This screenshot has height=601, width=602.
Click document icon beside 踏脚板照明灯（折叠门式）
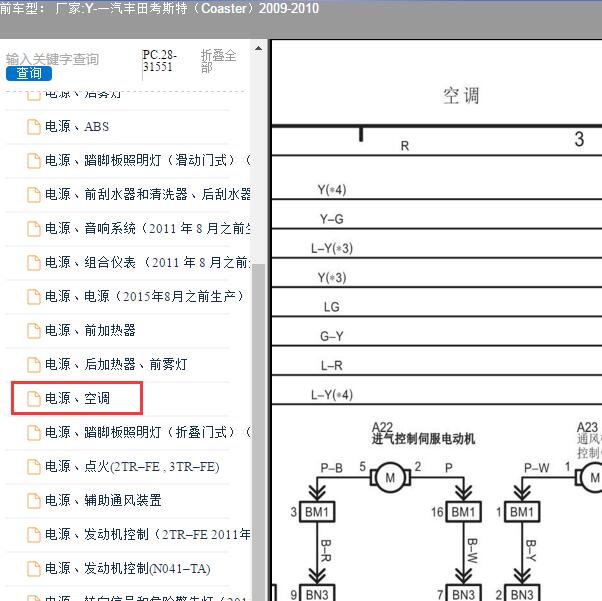34,433
